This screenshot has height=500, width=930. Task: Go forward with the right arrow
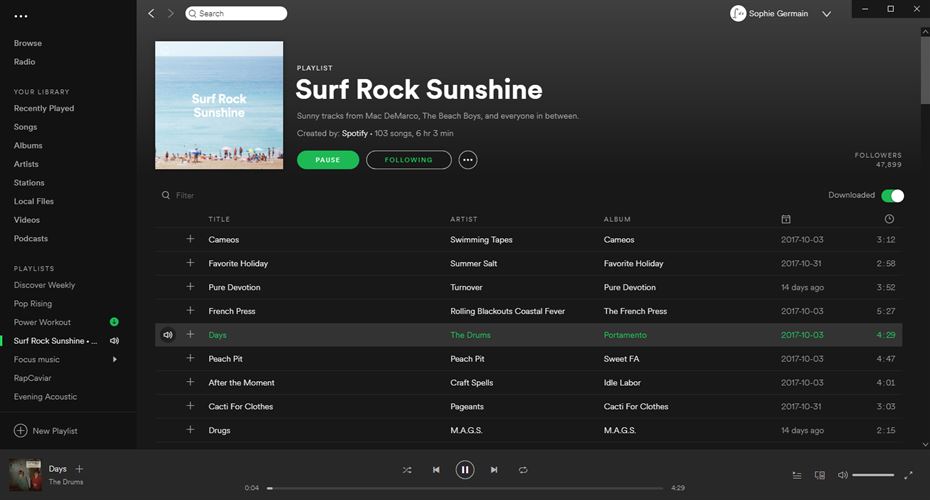171,13
